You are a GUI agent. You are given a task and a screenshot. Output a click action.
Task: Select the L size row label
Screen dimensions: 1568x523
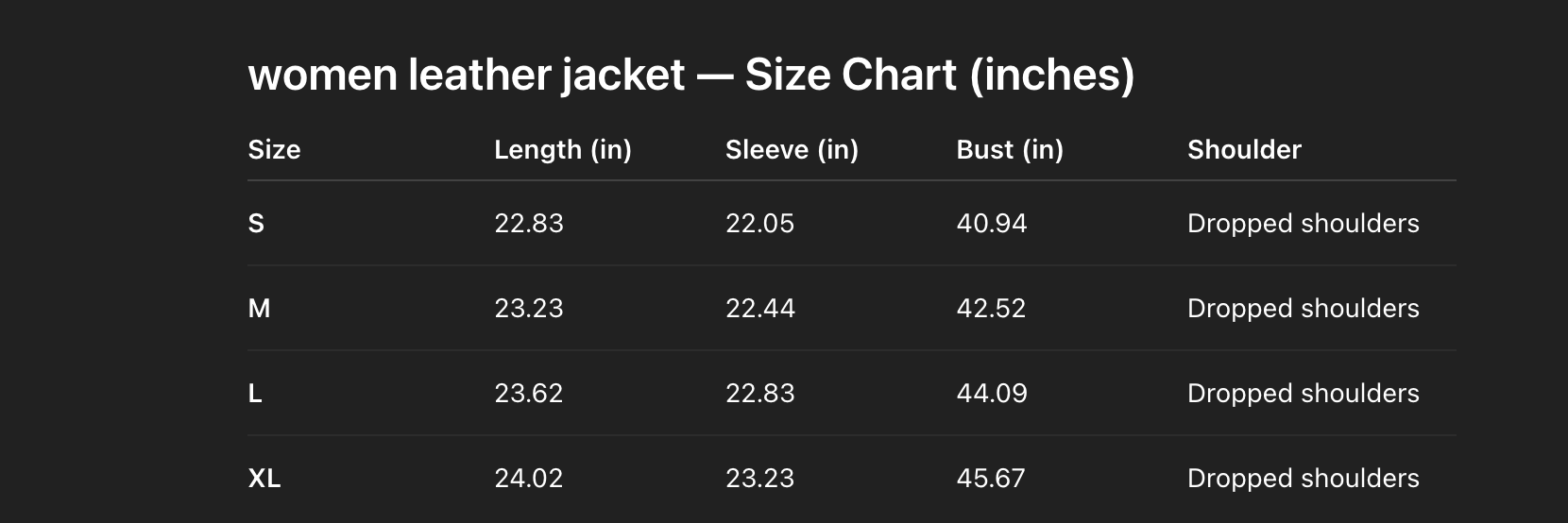(x=255, y=394)
